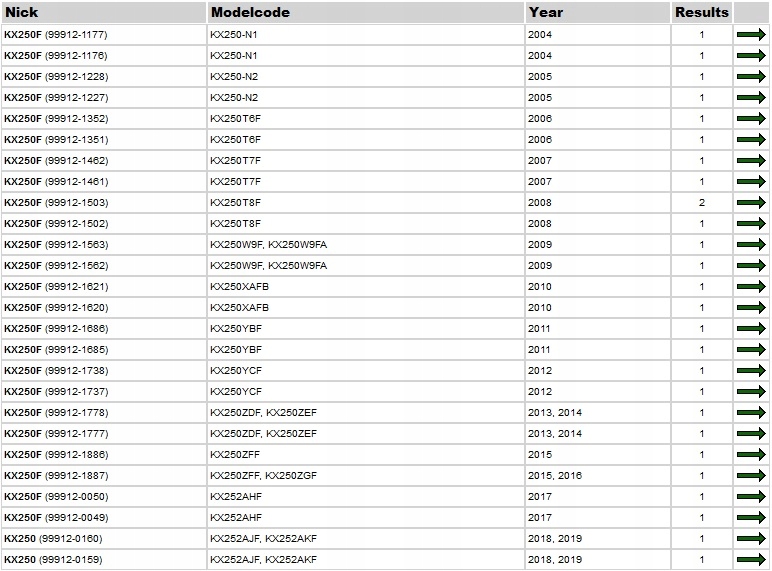Viewport: 772px width, 571px height.
Task: Click arrow in 99912-1462 KX250T7F row
Action: (x=751, y=160)
